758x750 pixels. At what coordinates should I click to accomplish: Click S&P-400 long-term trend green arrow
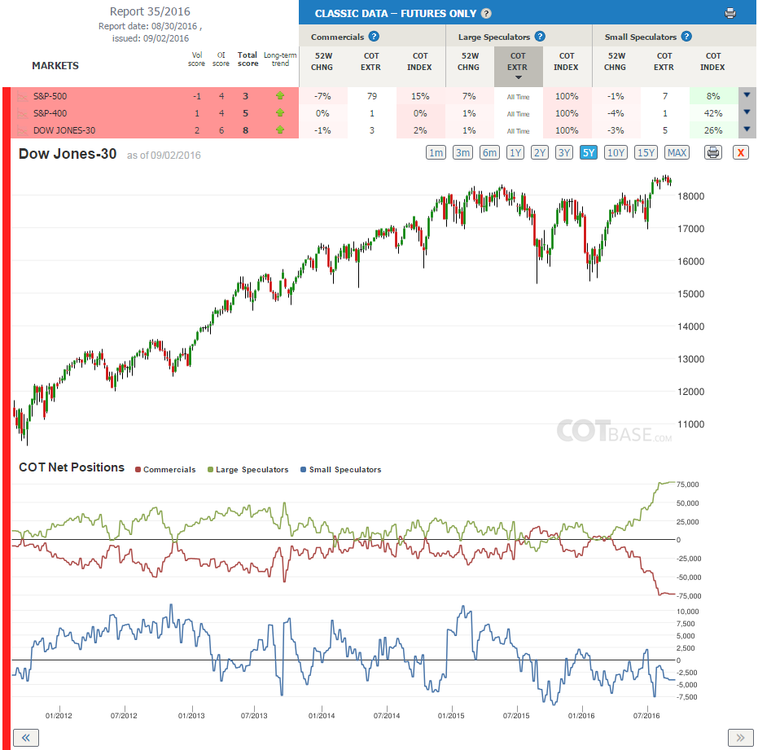280,113
